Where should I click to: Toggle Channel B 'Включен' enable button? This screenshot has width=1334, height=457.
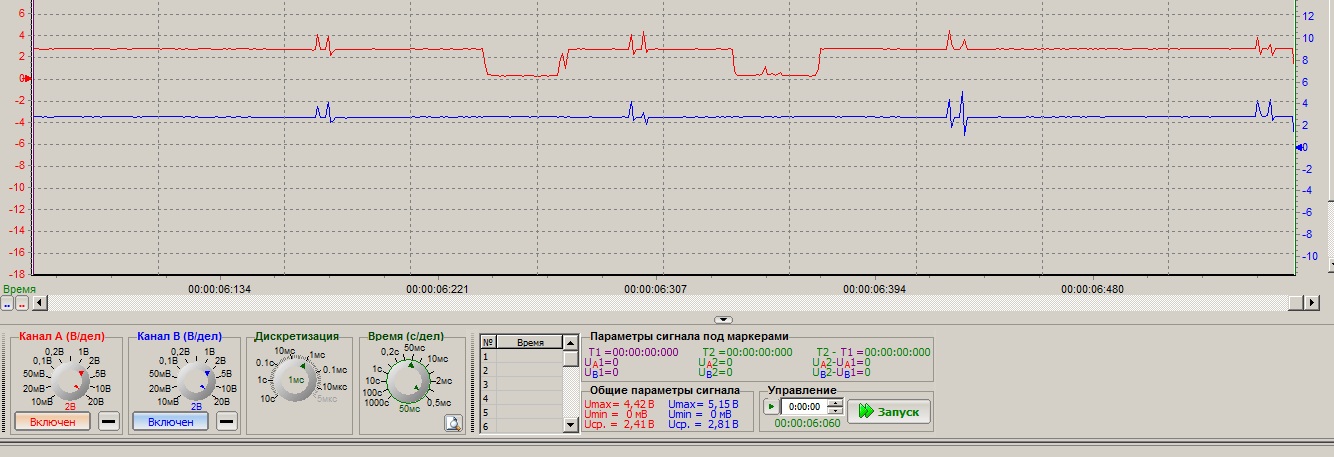coord(170,422)
